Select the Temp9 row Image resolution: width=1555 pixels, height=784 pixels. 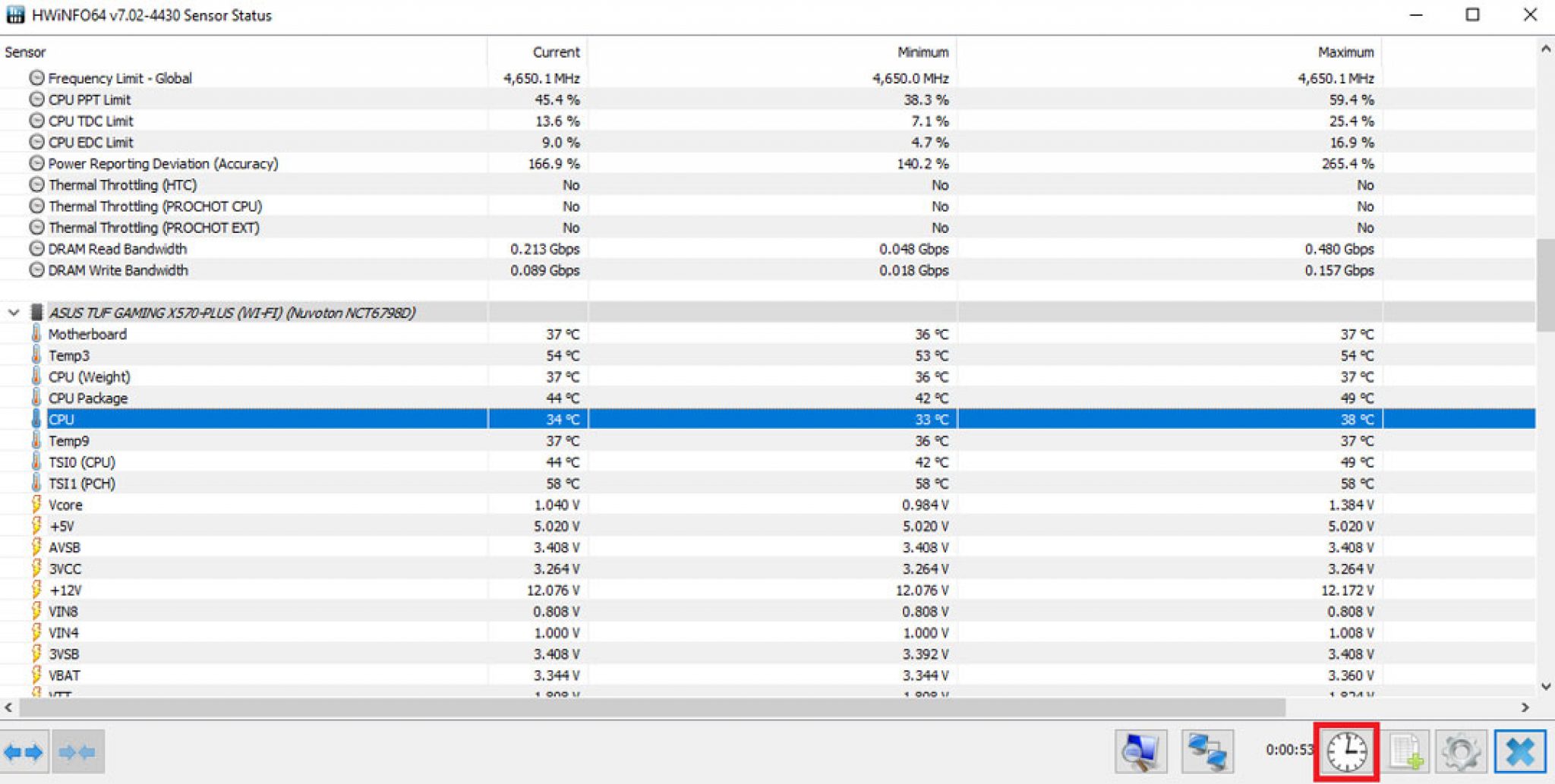point(768,440)
